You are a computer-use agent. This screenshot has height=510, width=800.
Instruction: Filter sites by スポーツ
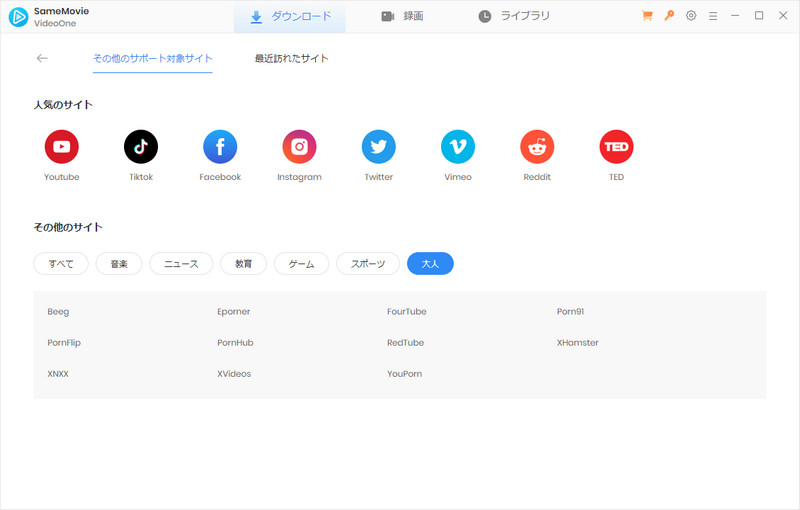(368, 264)
